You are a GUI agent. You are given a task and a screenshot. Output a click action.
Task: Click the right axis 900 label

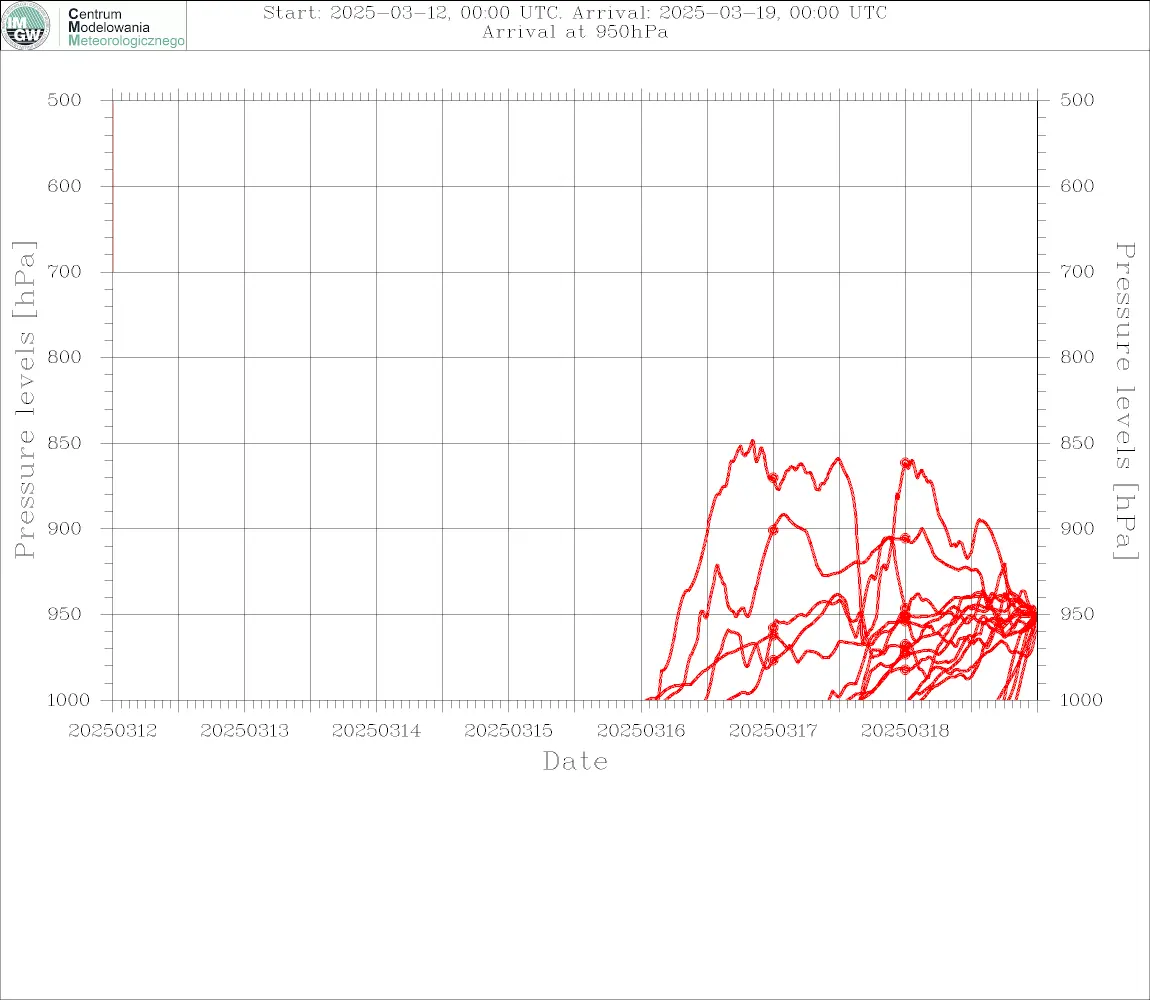click(x=1077, y=528)
